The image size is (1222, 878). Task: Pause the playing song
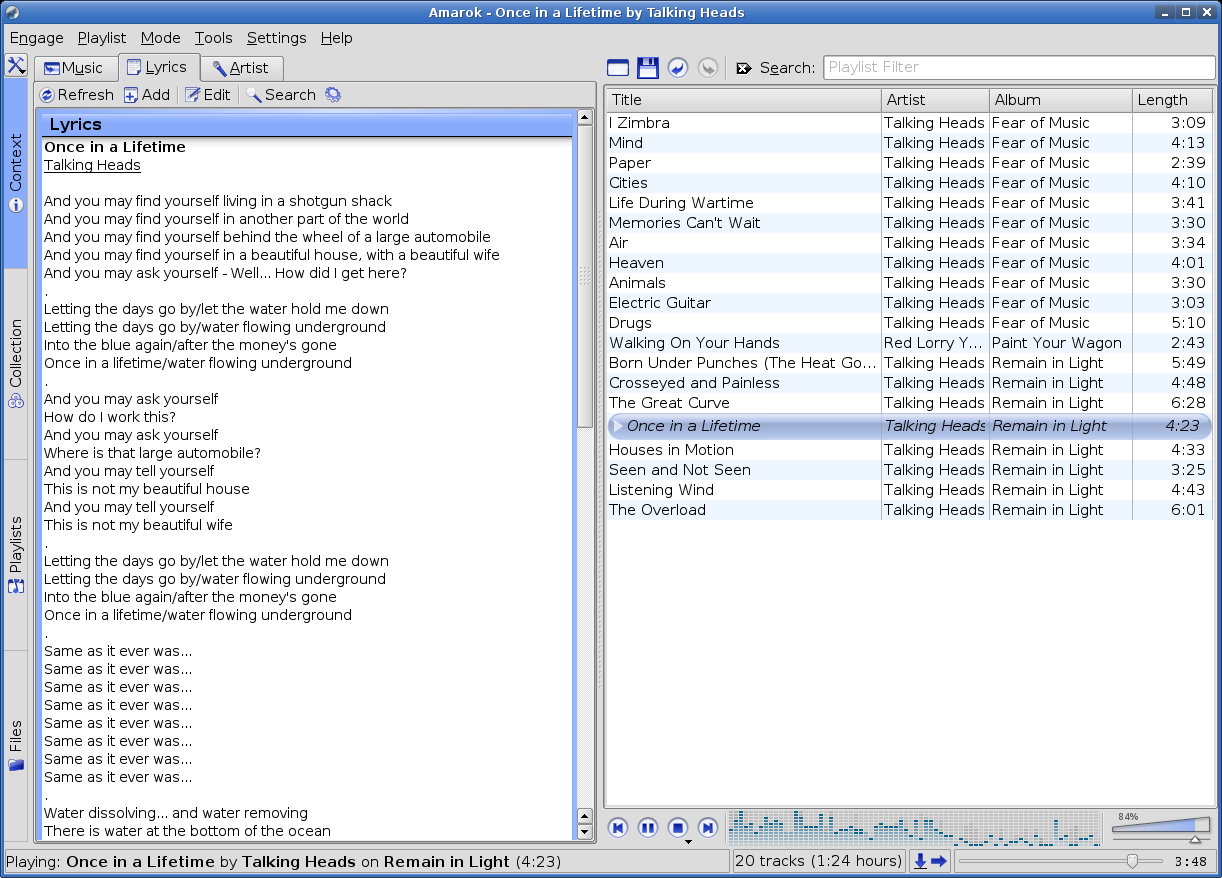tap(648, 827)
